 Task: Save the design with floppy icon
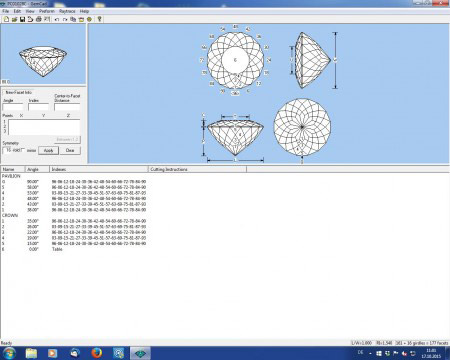pyautogui.click(x=22, y=19)
